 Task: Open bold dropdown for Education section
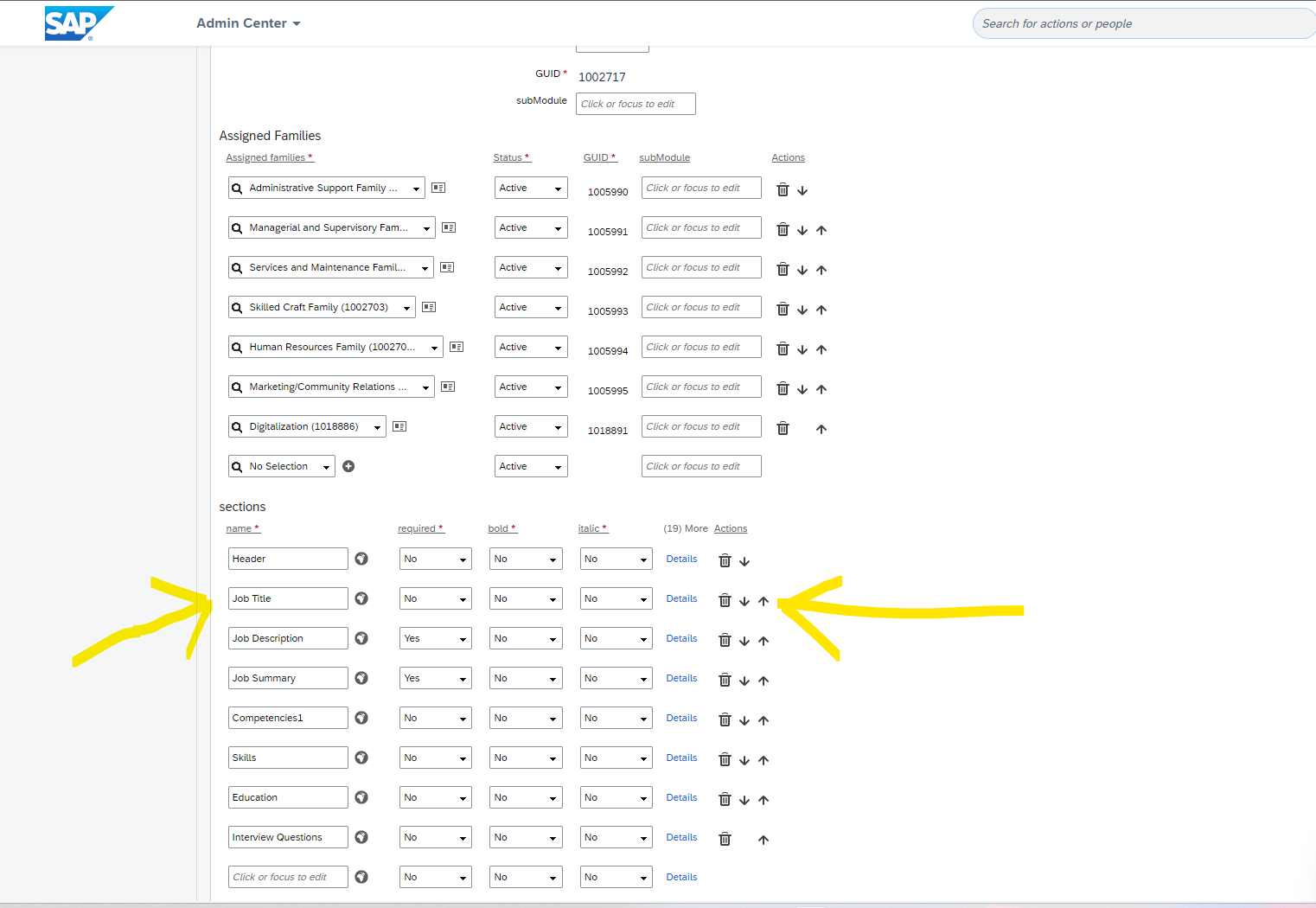[526, 797]
